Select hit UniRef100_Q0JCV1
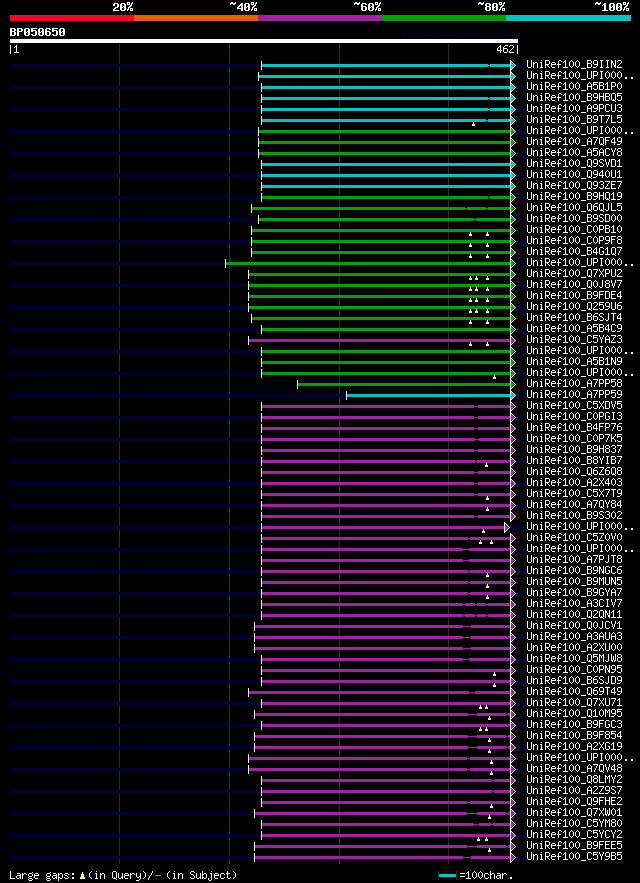640x883 pixels. 574,626
